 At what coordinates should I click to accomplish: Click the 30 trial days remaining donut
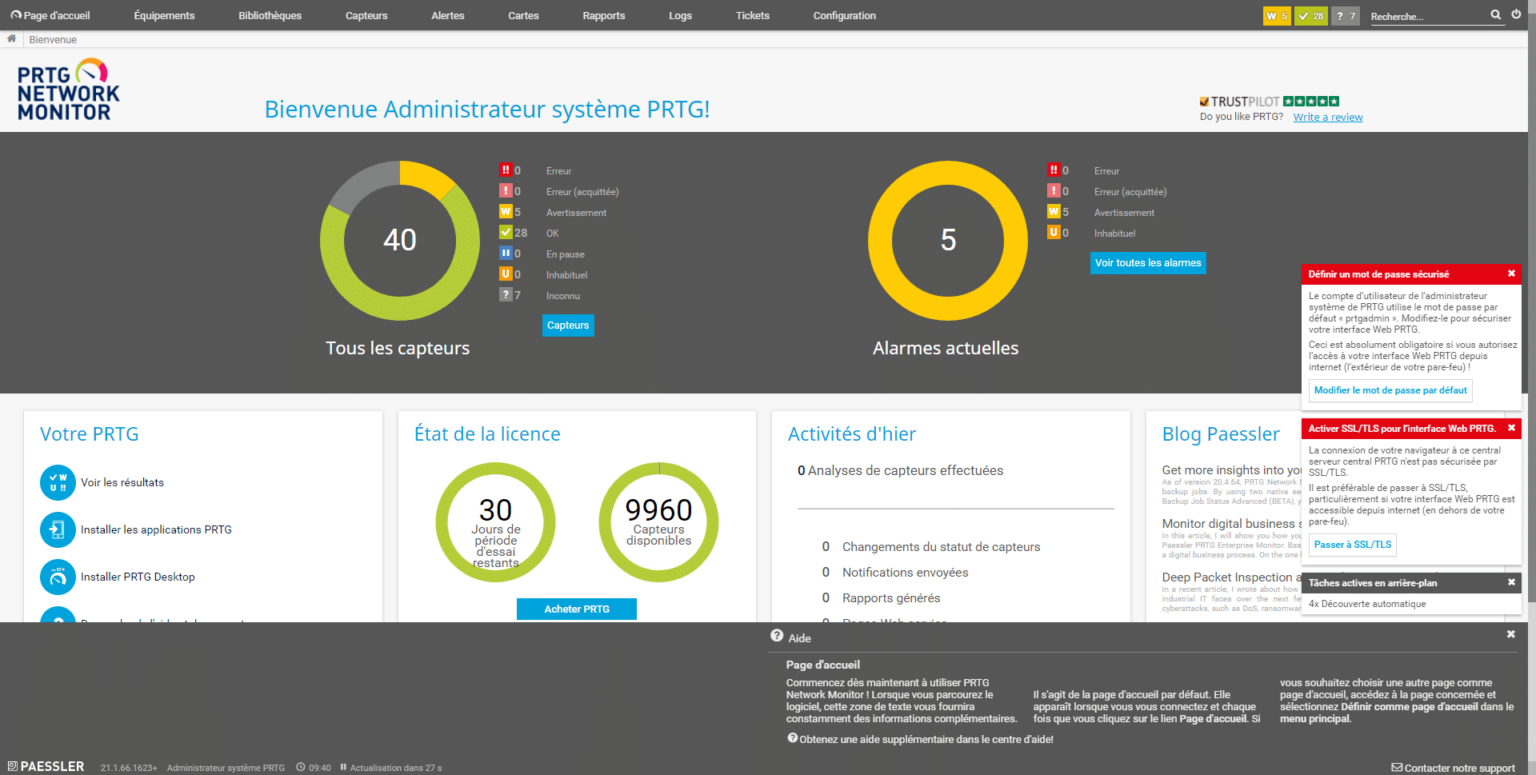(495, 522)
